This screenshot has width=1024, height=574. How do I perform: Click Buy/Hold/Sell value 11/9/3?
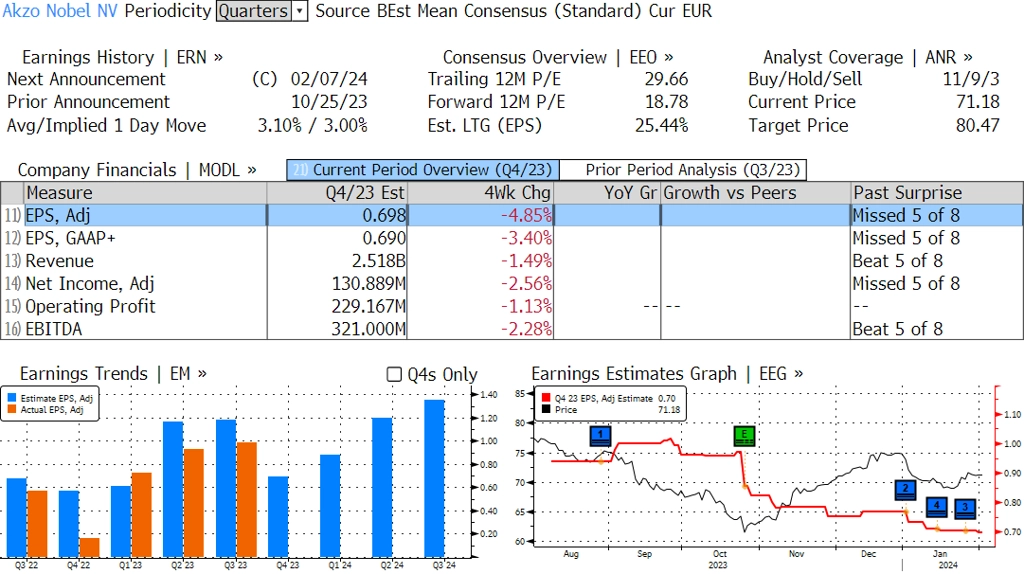pos(971,79)
